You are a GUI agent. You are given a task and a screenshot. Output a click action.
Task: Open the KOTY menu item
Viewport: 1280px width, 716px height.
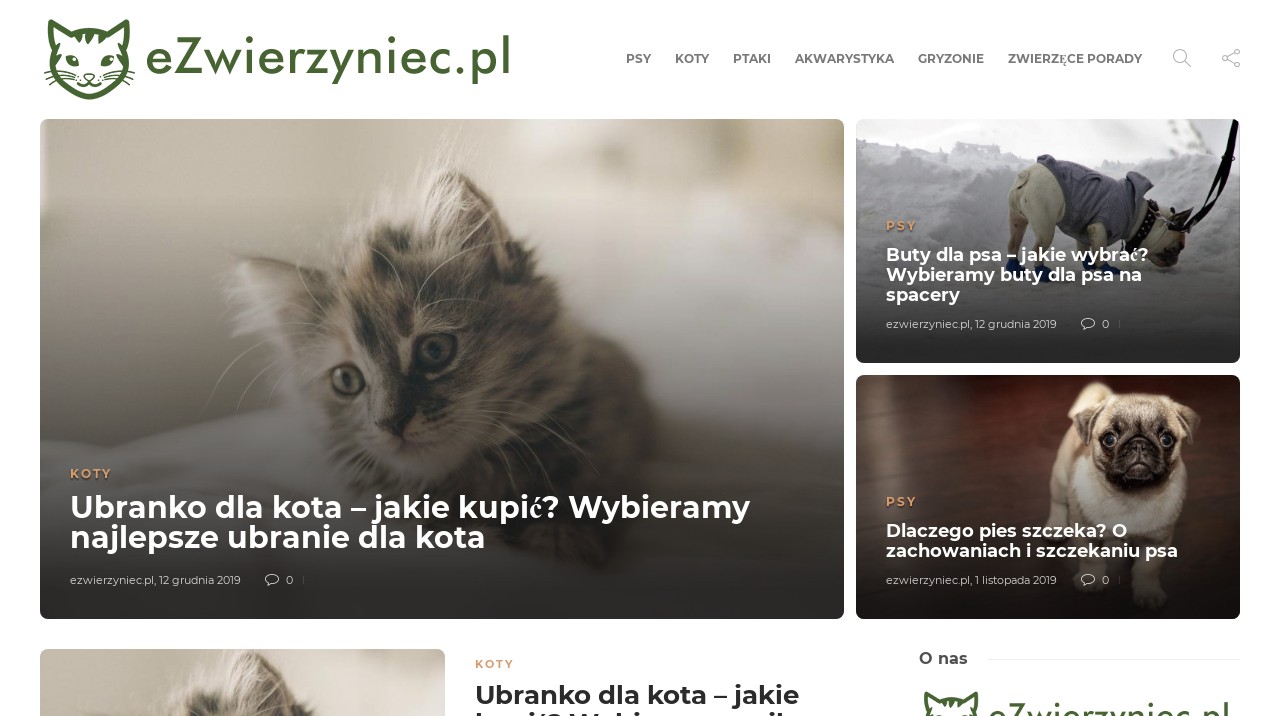pyautogui.click(x=692, y=59)
